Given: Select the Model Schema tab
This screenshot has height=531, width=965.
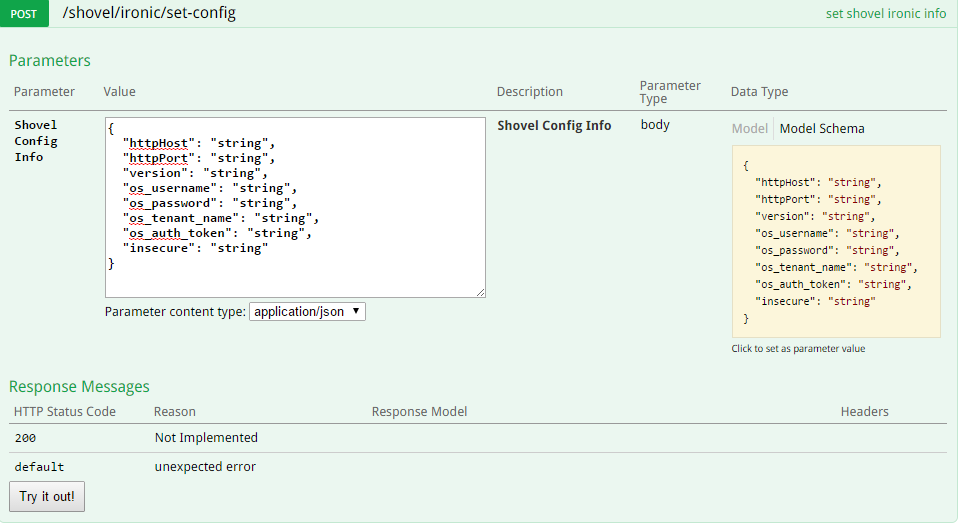Looking at the screenshot, I should click(822, 128).
